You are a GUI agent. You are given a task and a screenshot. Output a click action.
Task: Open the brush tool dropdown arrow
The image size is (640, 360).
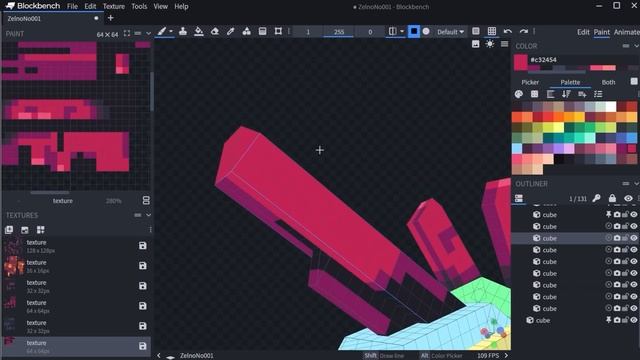pos(171,31)
